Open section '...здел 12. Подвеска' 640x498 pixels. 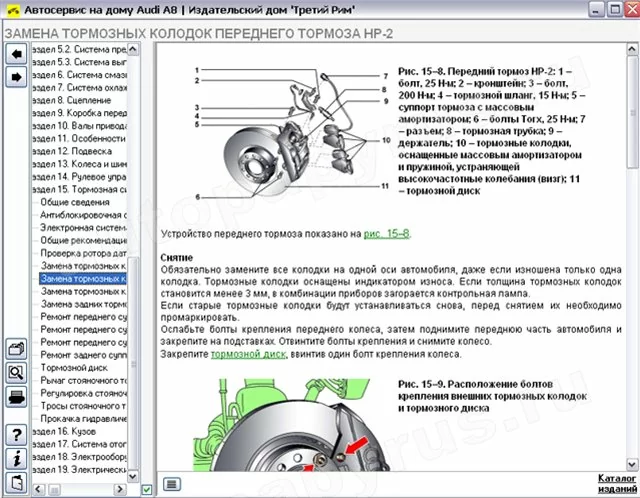click(72, 151)
